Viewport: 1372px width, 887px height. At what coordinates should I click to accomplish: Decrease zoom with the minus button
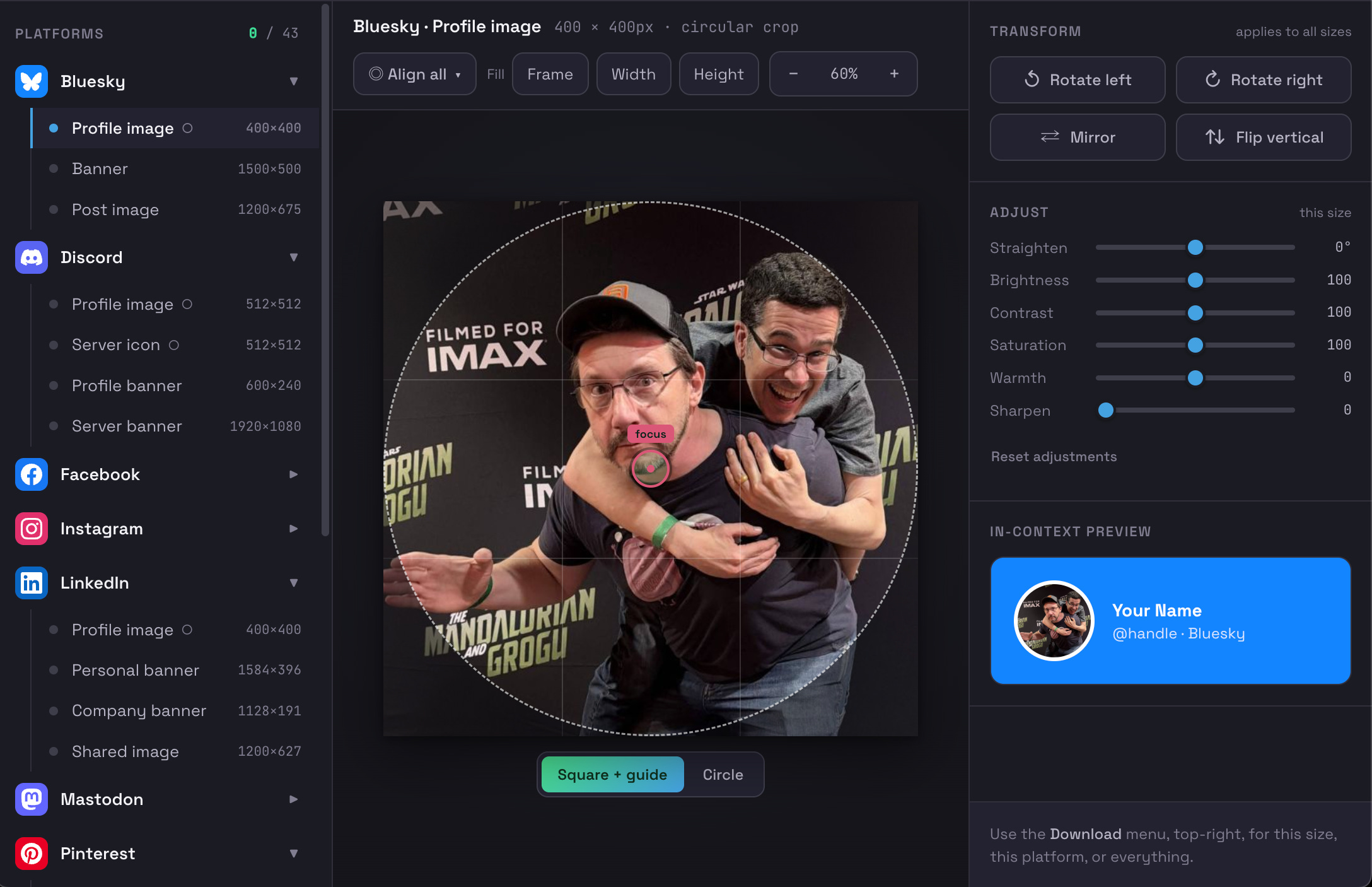point(793,74)
